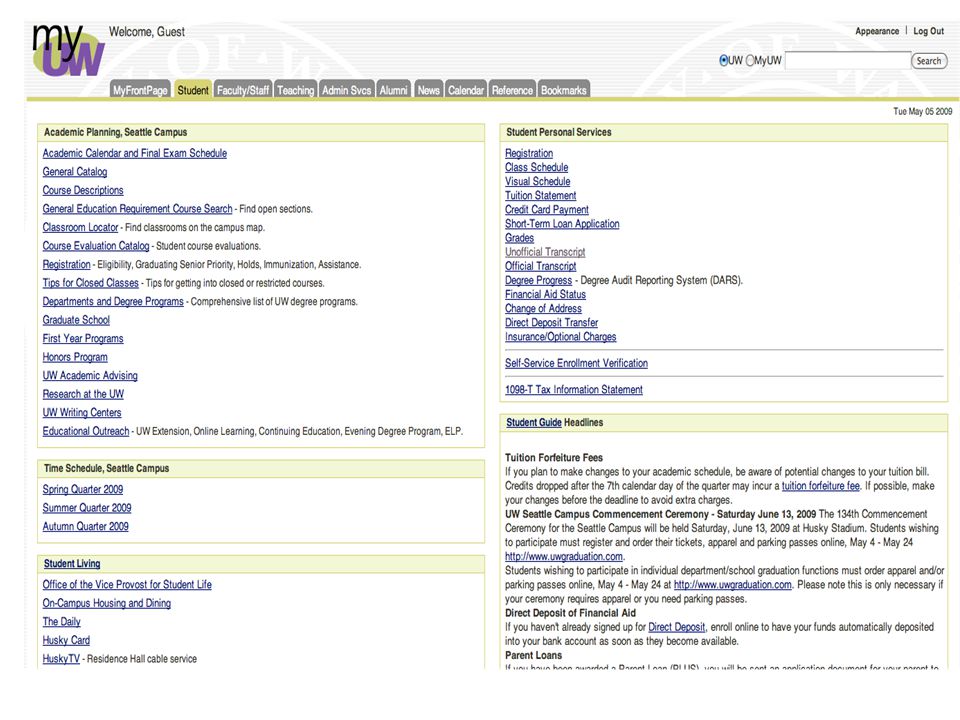
Task: Open Course Evaluation Catalog
Action: [96, 246]
